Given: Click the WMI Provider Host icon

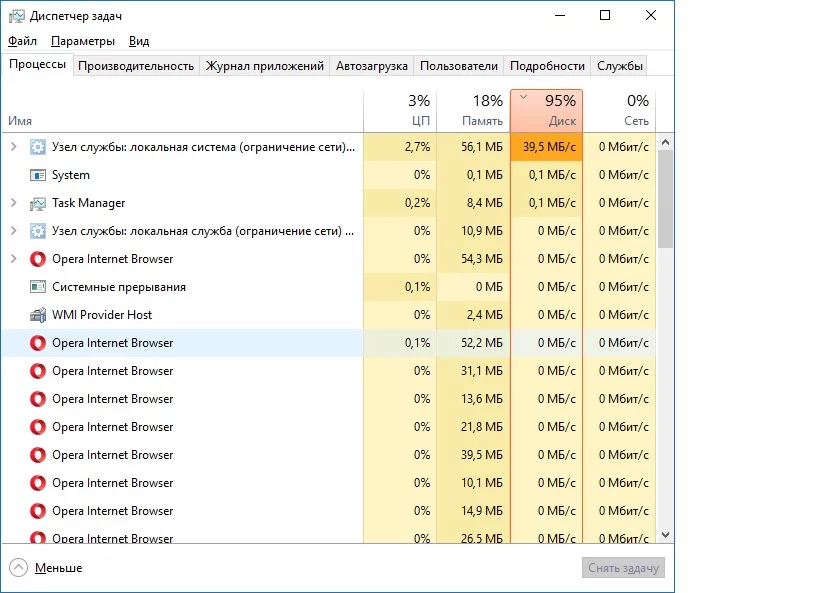Looking at the screenshot, I should coord(38,315).
